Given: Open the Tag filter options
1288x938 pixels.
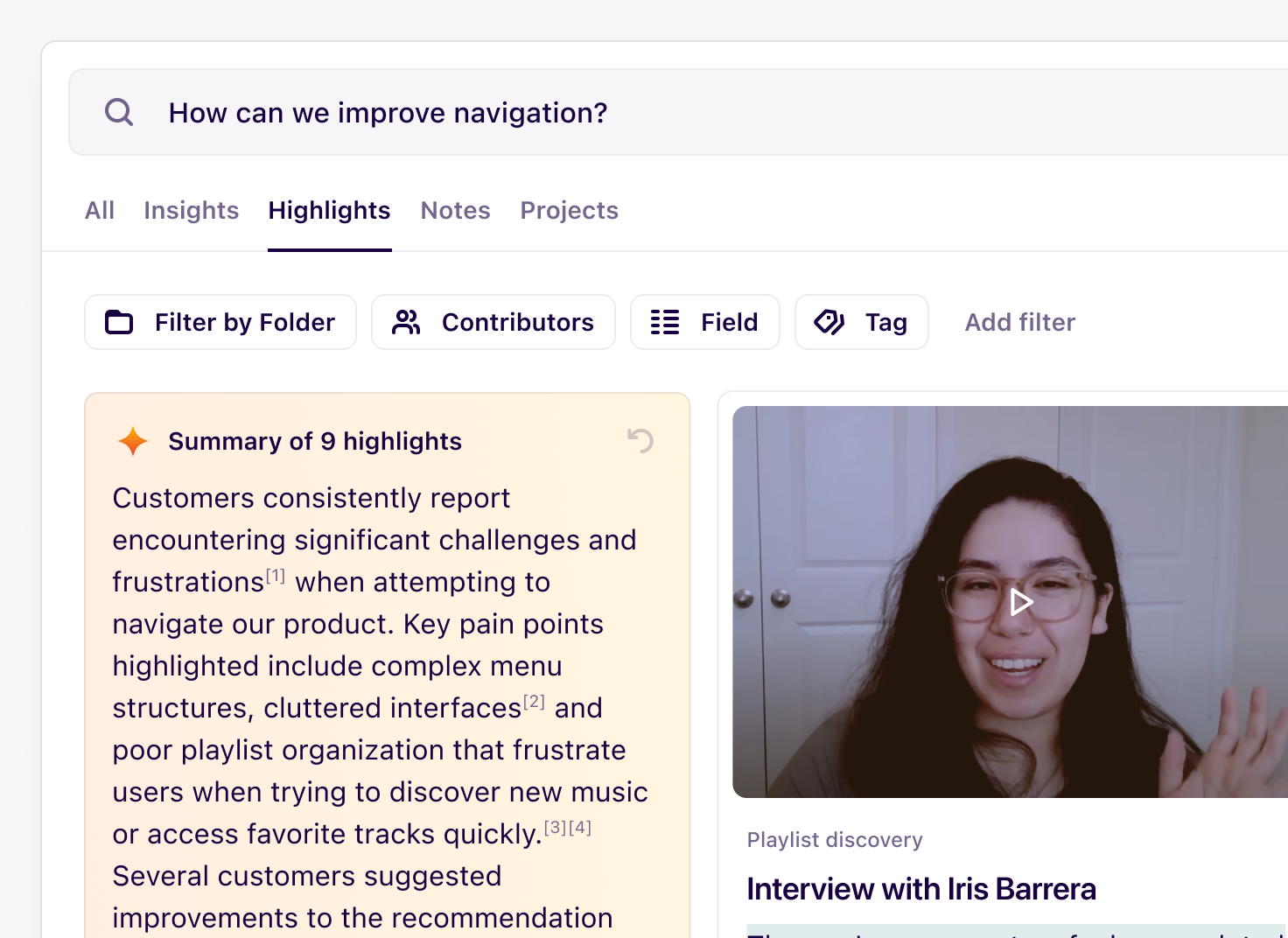Looking at the screenshot, I should pyautogui.click(x=862, y=322).
